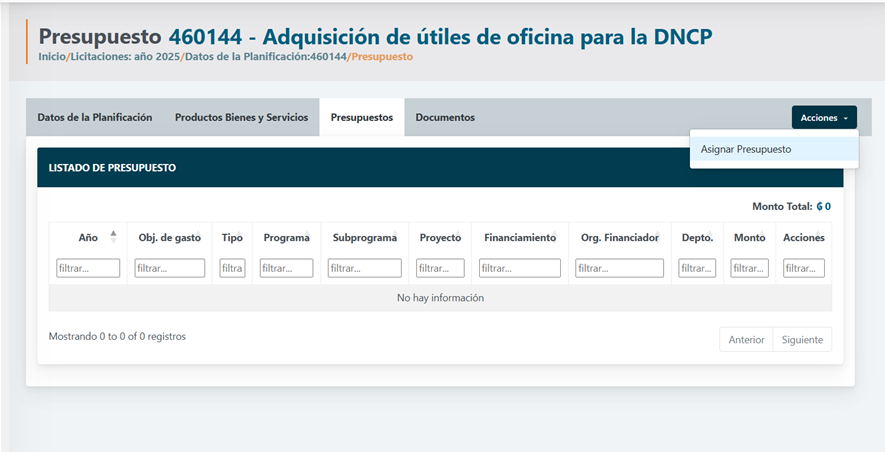Click the Org. Financiador filter input
Viewport: 885px width, 452px height.
pos(619,268)
